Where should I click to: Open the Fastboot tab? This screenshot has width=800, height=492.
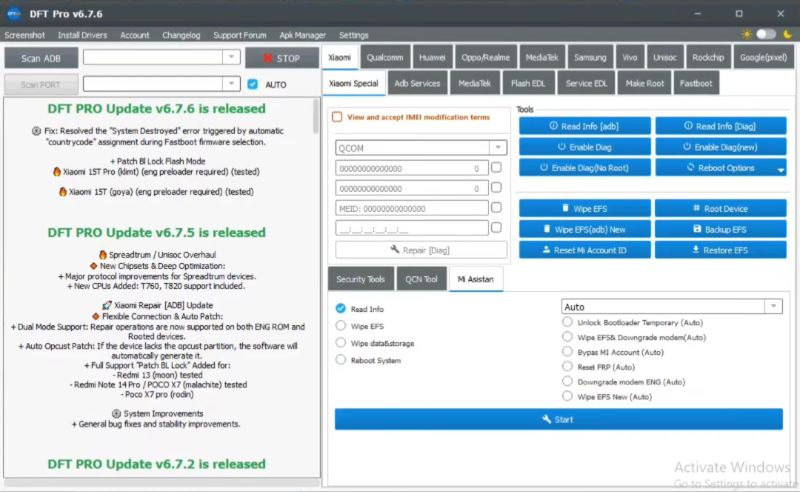tap(696, 83)
